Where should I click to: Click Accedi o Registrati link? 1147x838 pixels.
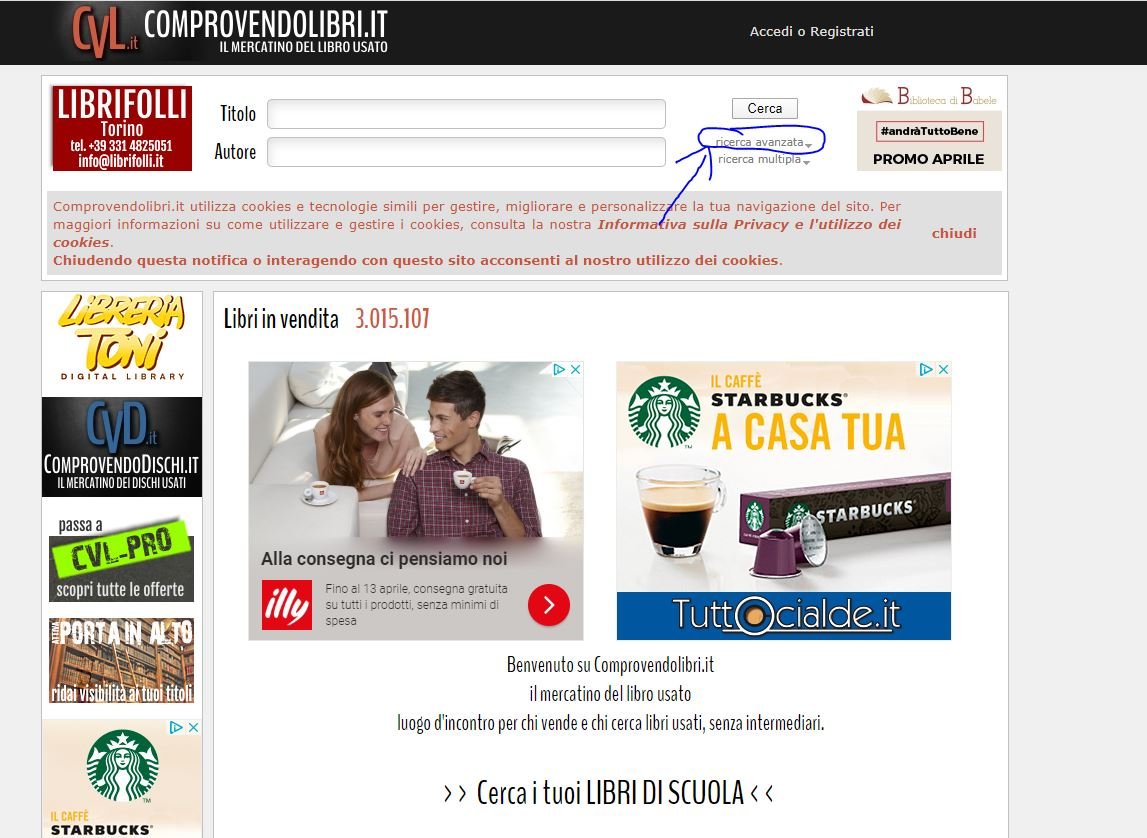tap(811, 31)
